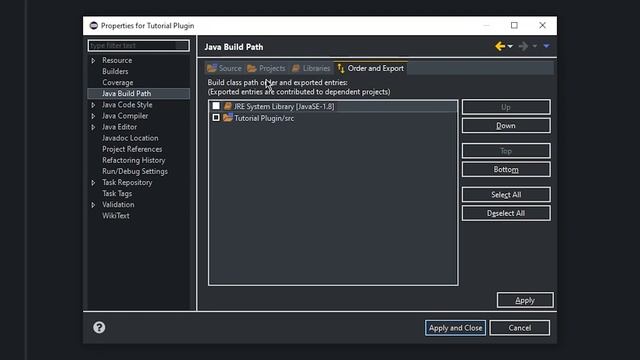The image size is (640, 360).
Task: Maximize the Properties dialog window
Action: tap(514, 25)
